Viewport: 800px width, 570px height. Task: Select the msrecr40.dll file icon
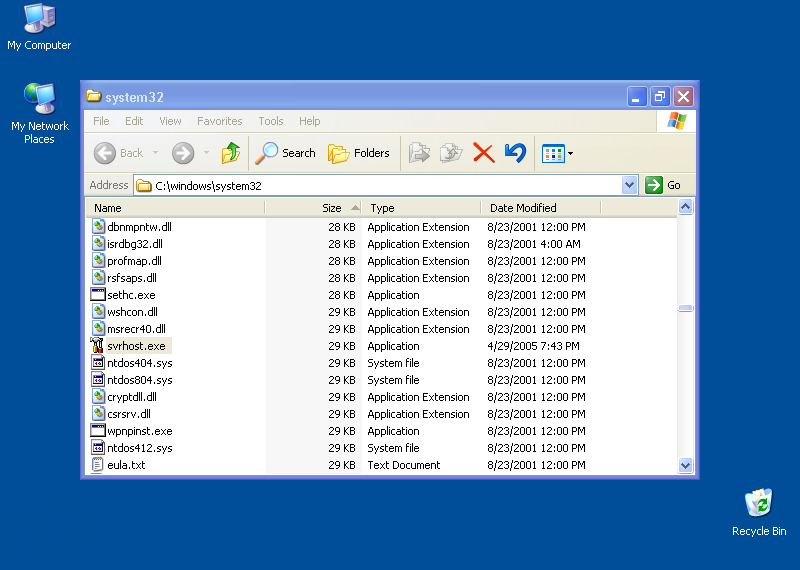tap(98, 329)
